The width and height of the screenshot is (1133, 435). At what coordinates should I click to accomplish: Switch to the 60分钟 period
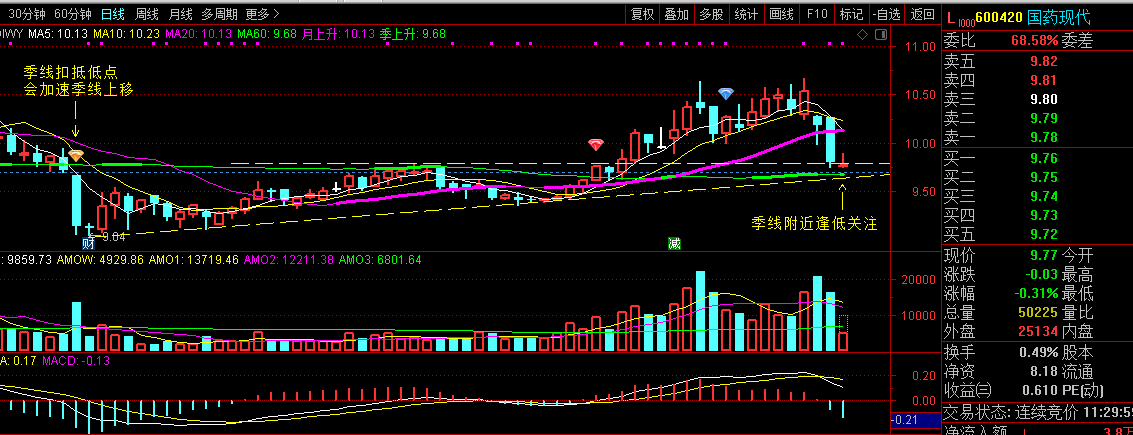coord(73,14)
